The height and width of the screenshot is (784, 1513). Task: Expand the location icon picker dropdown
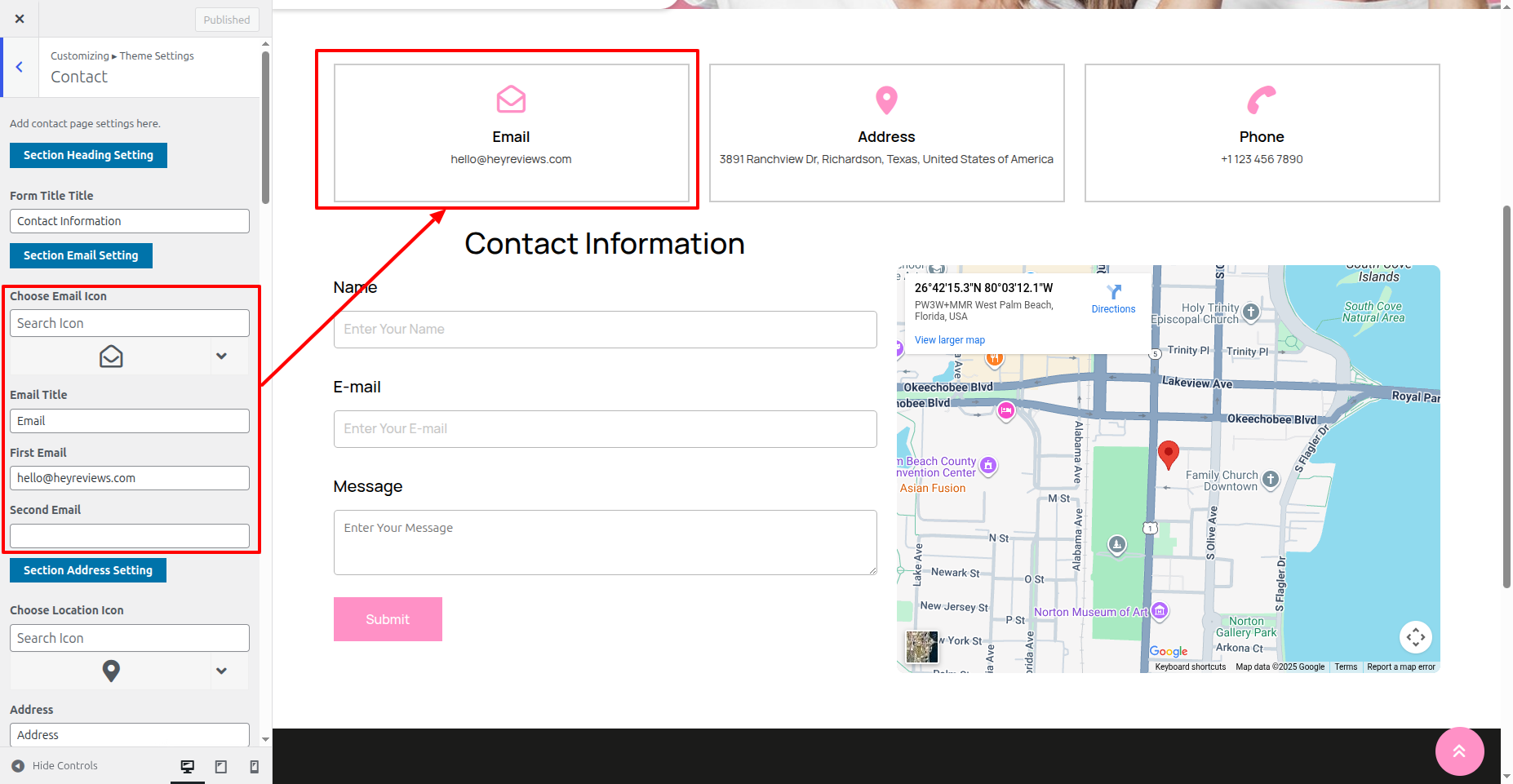coord(221,671)
